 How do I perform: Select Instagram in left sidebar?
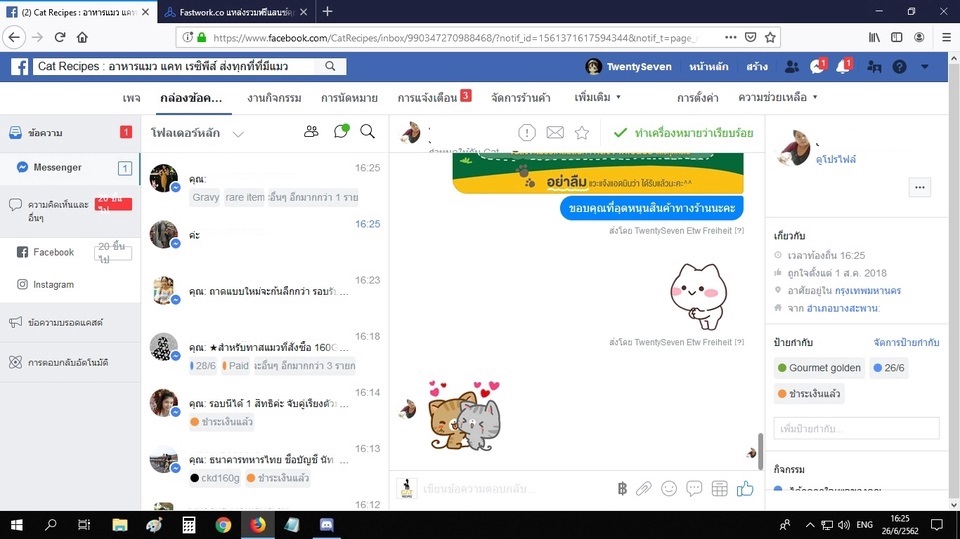(x=70, y=284)
